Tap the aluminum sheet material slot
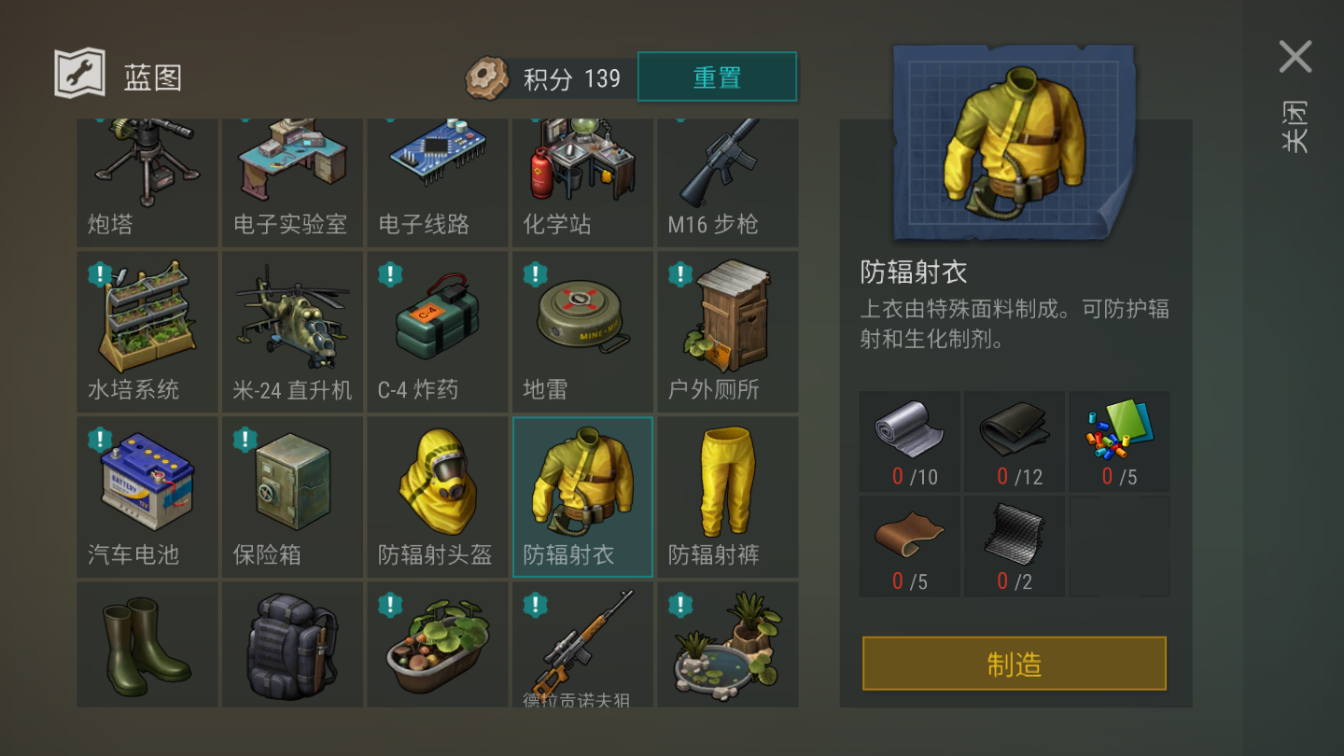This screenshot has height=756, width=1344. (x=910, y=441)
